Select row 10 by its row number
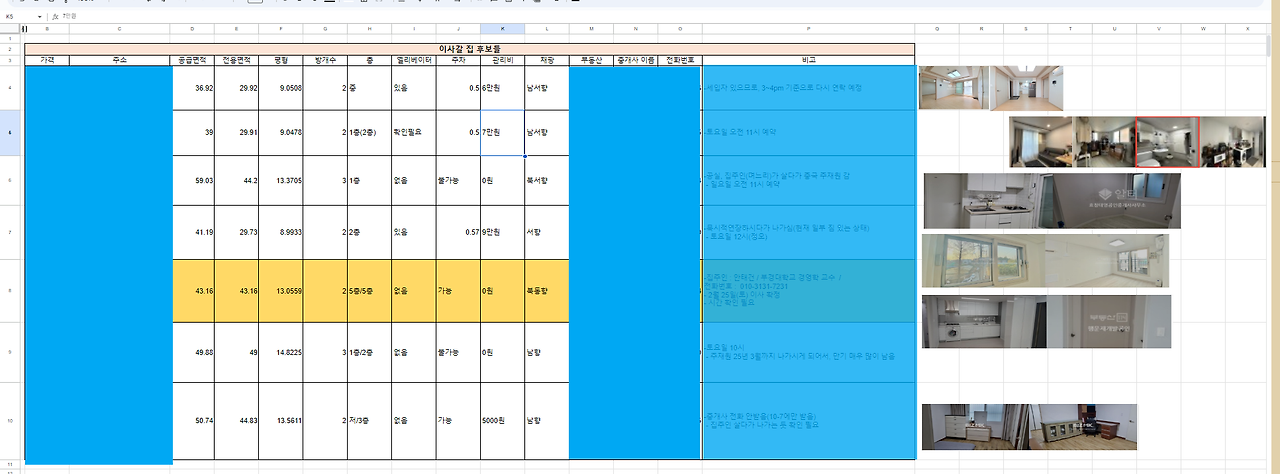This screenshot has width=1280, height=474. point(10,421)
